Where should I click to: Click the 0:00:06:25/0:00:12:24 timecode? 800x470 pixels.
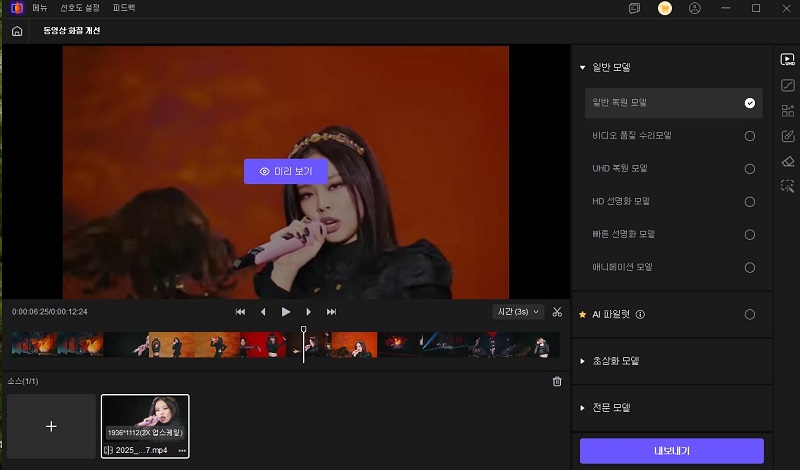coord(49,312)
